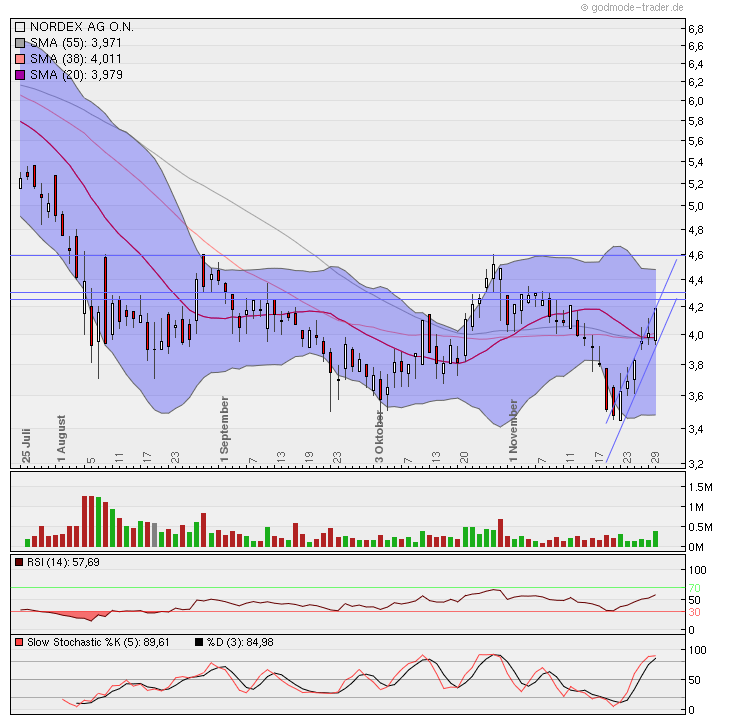Click the single gray volume bar
Viewport: 730px width, 724px height.
click(155, 535)
